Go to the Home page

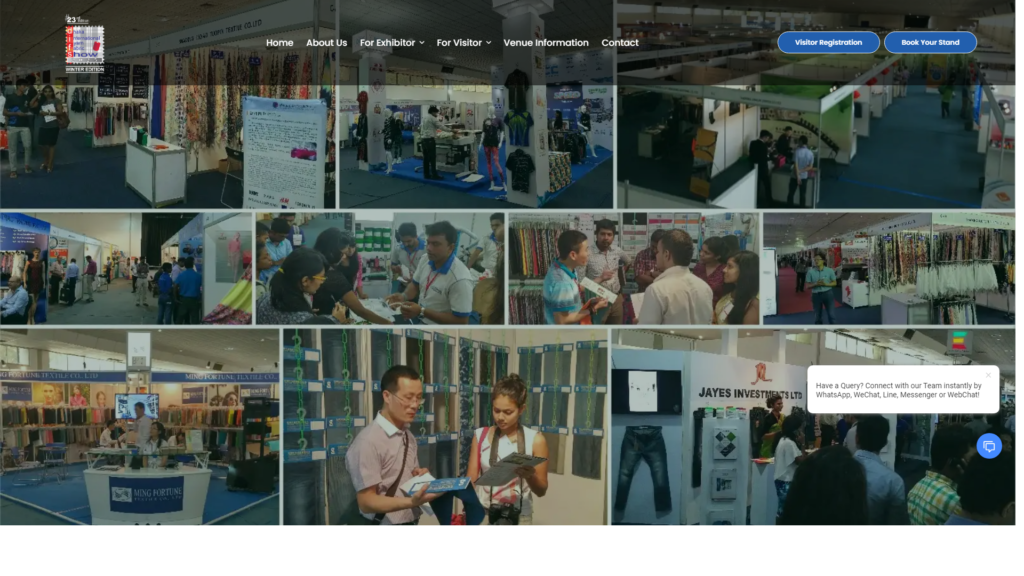[x=280, y=42]
